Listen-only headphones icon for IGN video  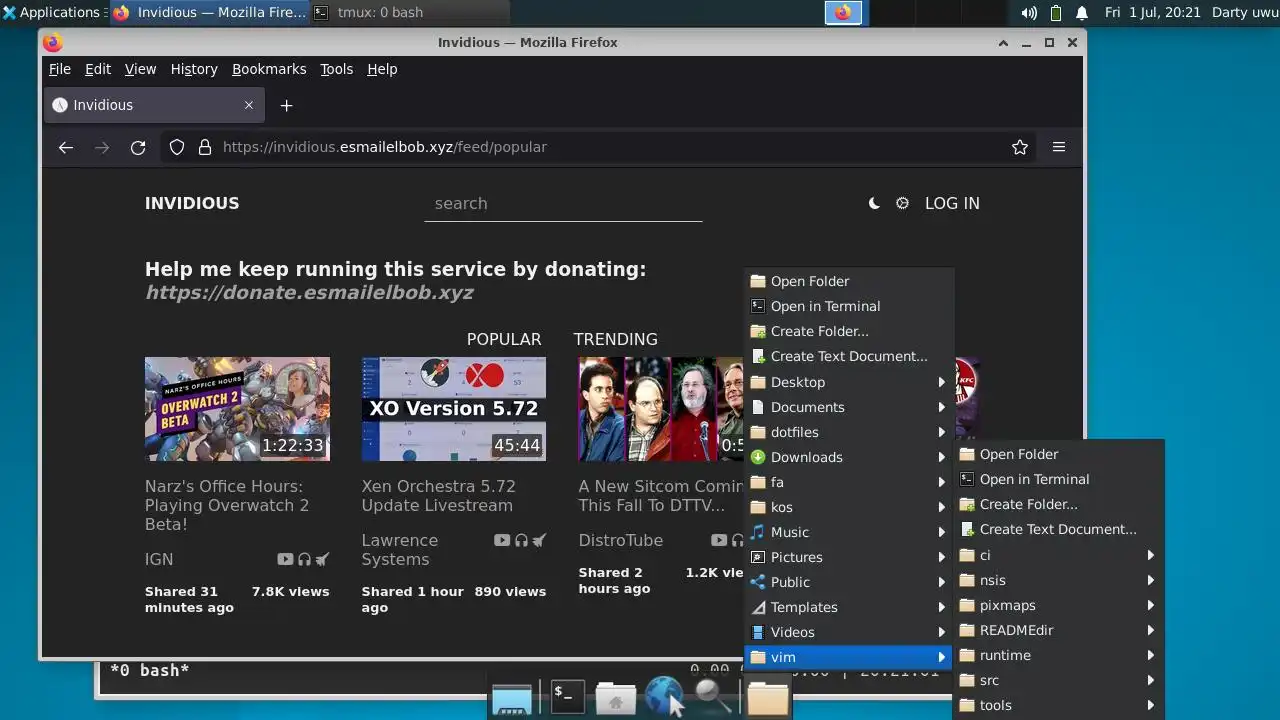coord(304,559)
